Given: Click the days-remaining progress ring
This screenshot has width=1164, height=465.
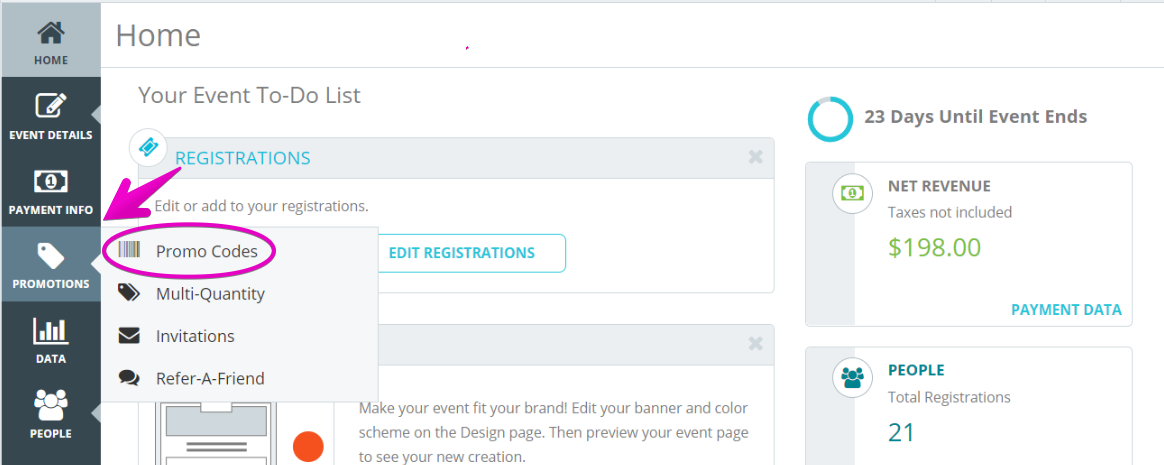Looking at the screenshot, I should (831, 118).
